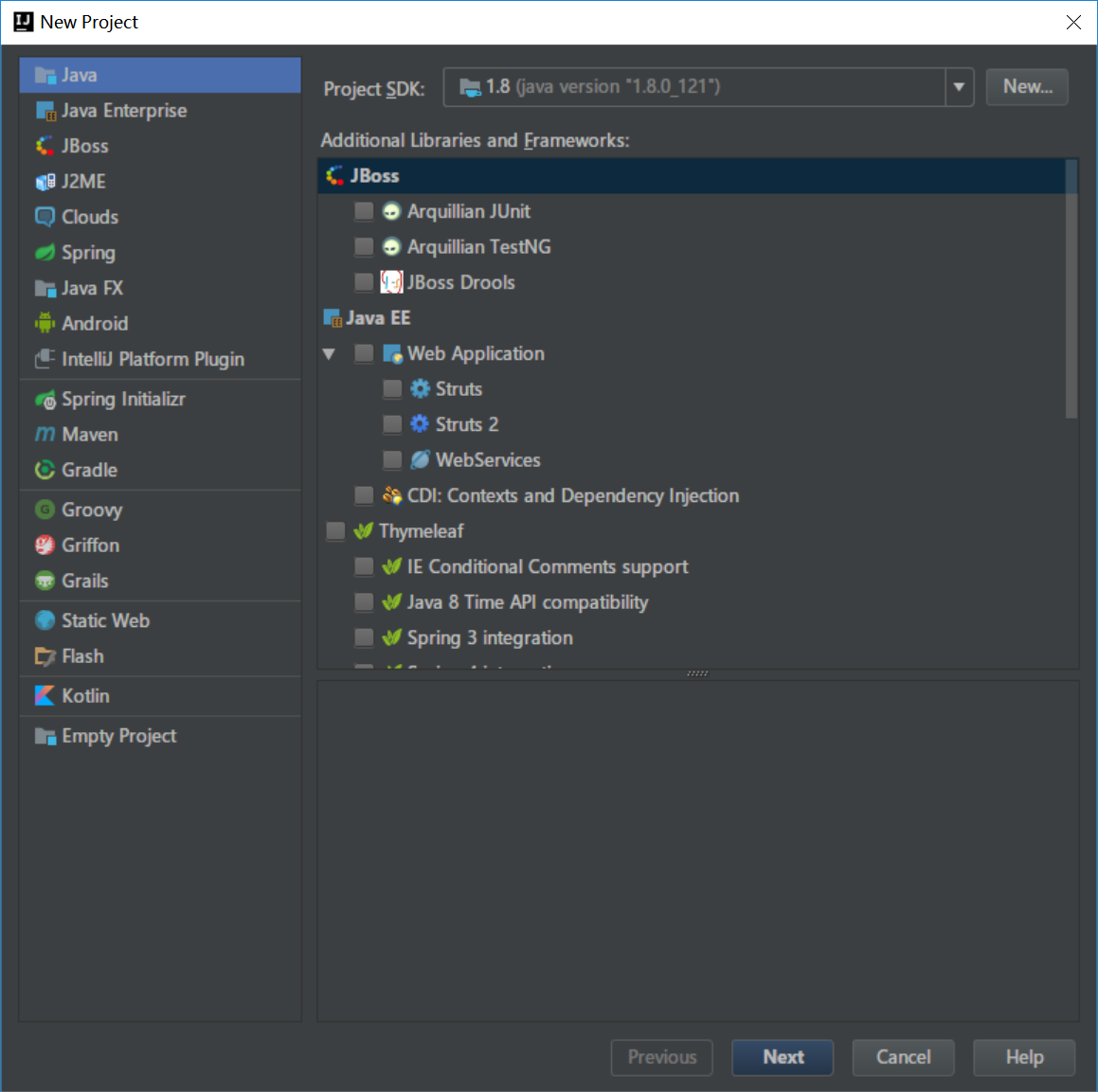Click the Thymeleaf leaf icon
The height and width of the screenshot is (1092, 1098).
tap(364, 530)
